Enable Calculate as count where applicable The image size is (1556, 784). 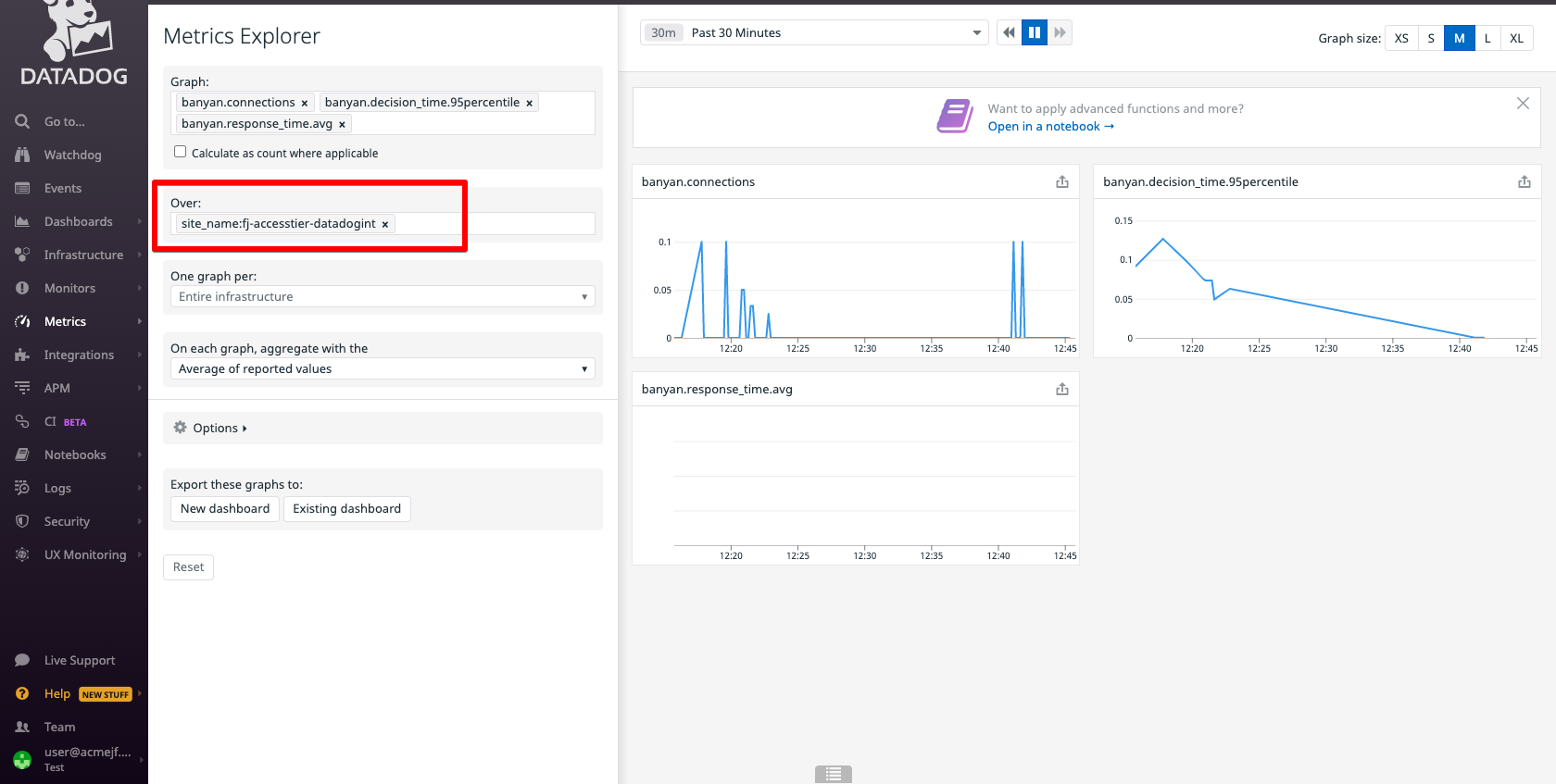[x=181, y=152]
